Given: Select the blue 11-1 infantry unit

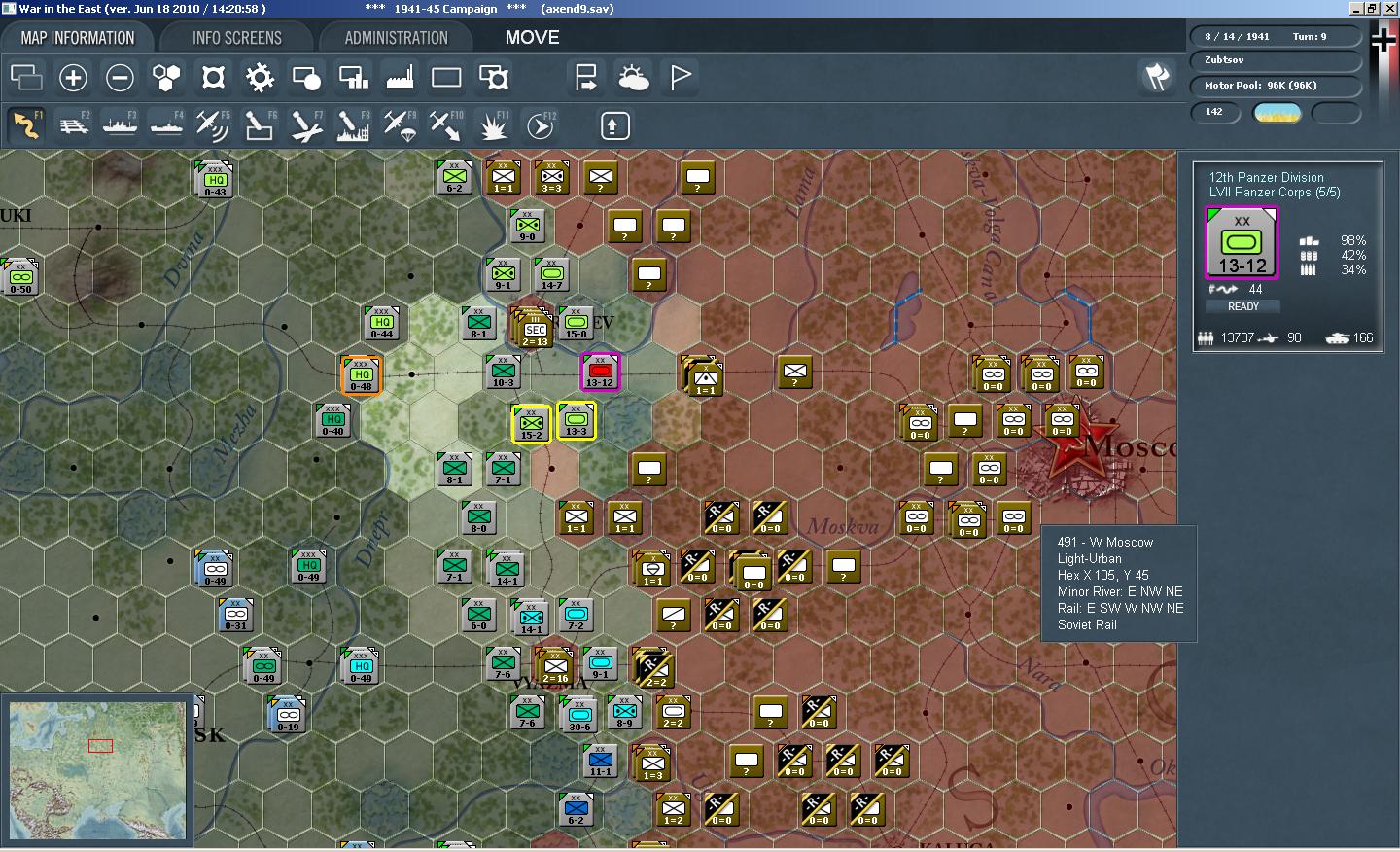Looking at the screenshot, I should (x=600, y=761).
